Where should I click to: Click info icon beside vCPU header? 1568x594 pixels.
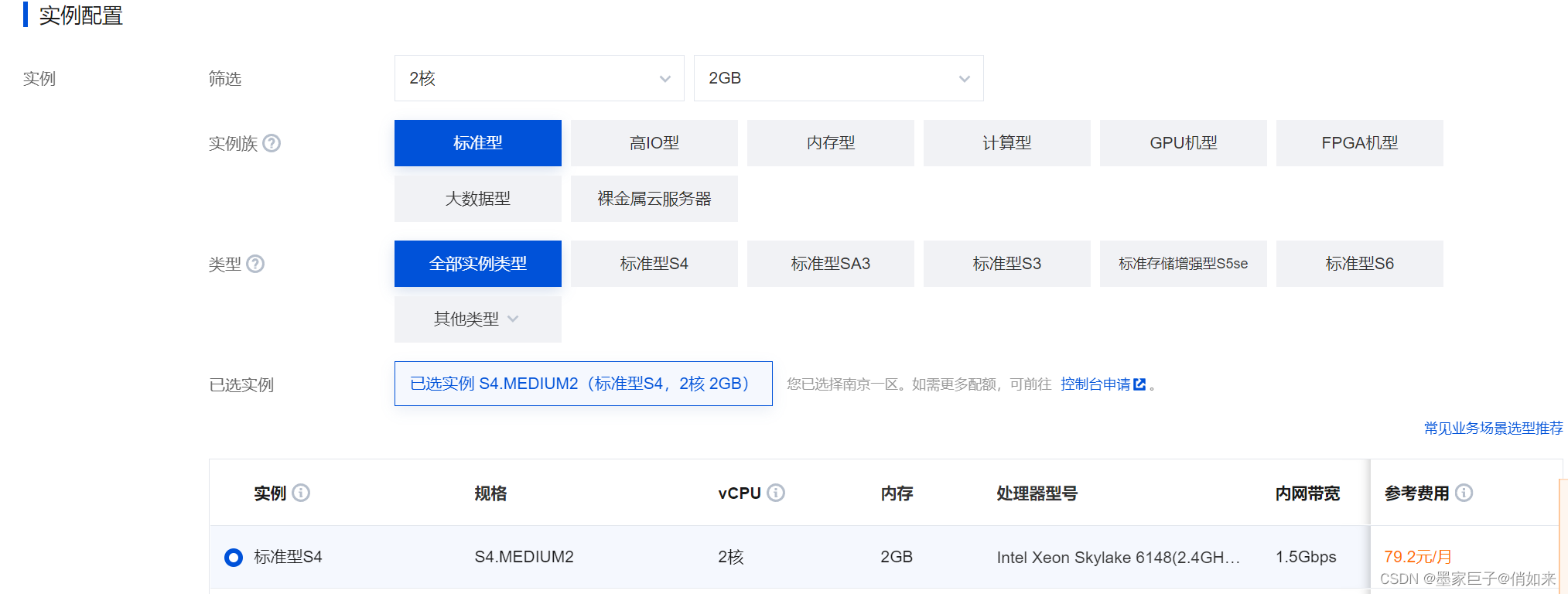pyautogui.click(x=776, y=493)
